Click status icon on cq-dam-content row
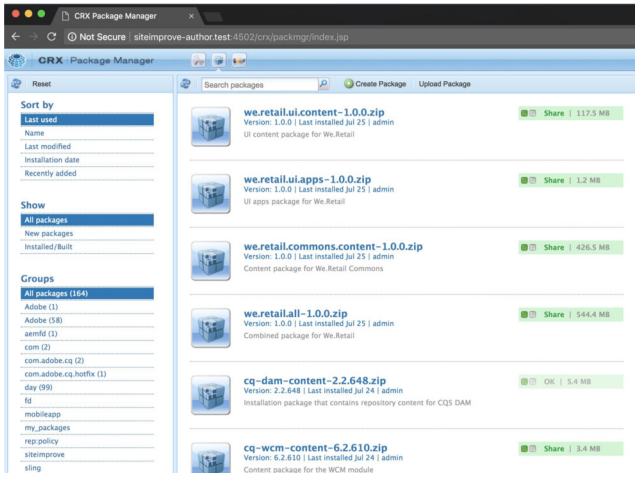635x480 pixels. [x=528, y=382]
